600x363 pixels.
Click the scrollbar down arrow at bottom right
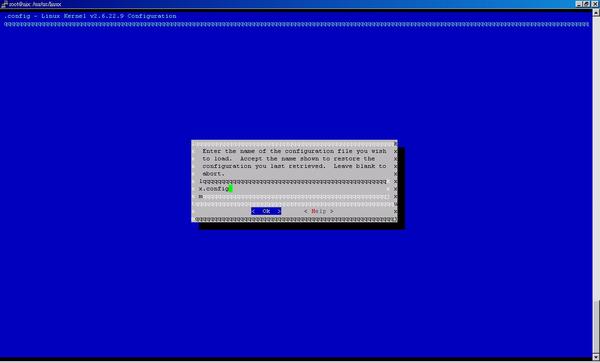[x=596, y=357]
